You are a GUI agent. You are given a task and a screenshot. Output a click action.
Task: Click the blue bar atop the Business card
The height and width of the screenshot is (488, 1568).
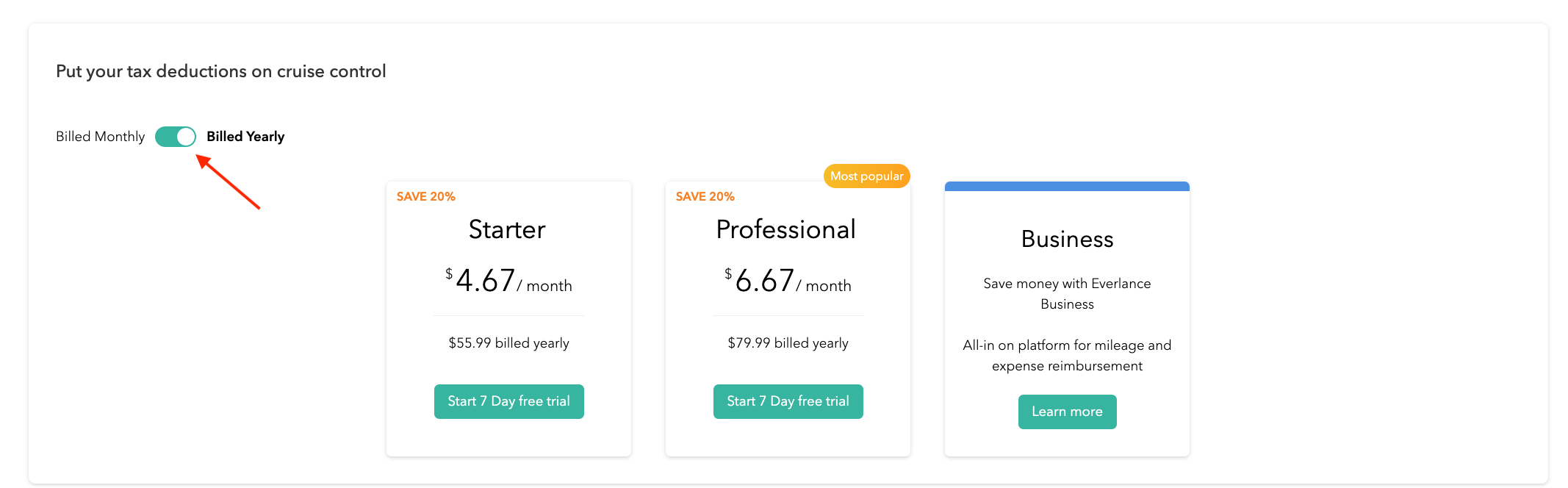(1067, 187)
